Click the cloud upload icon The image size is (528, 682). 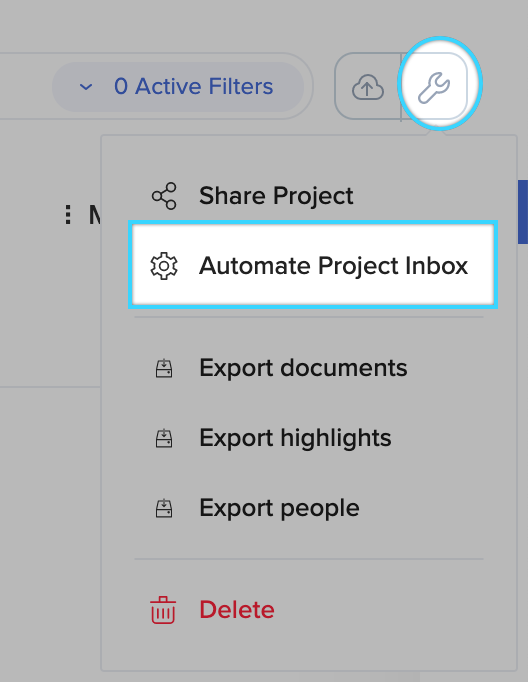(x=368, y=87)
